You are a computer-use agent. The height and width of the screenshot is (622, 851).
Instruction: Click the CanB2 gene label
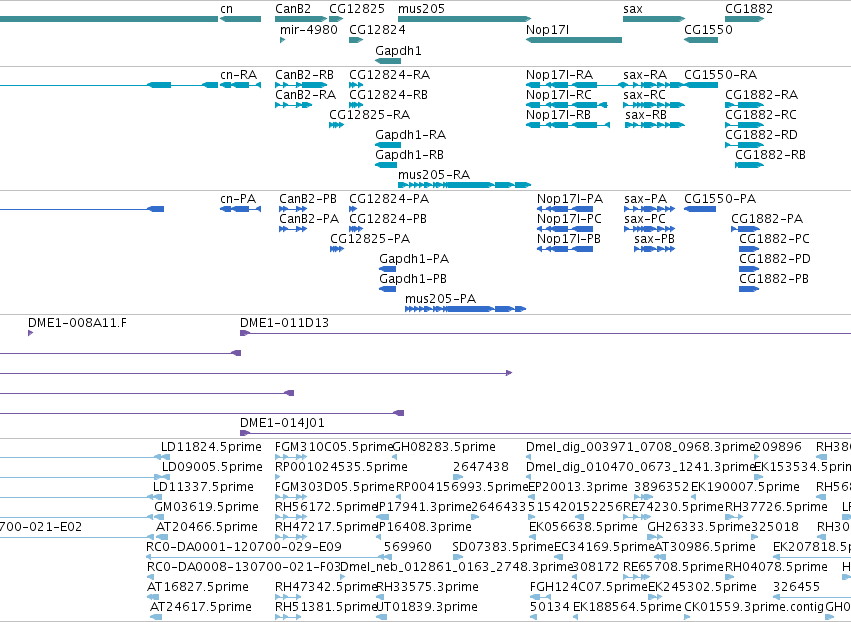point(293,9)
